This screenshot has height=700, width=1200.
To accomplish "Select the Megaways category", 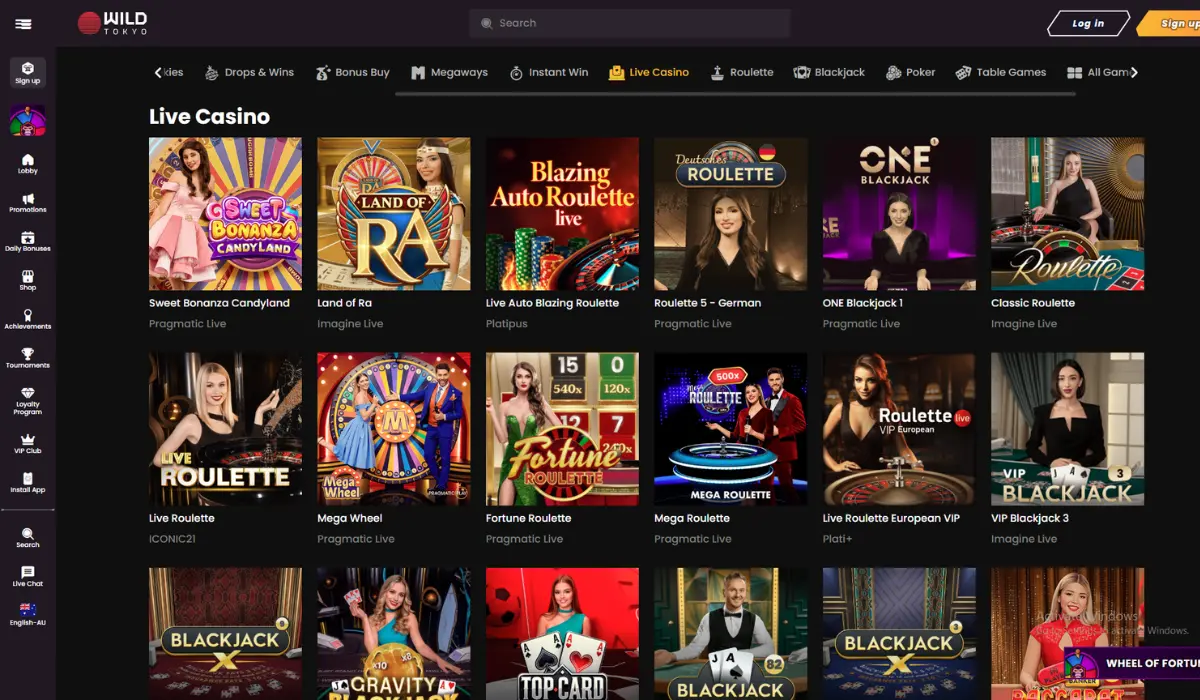I will pos(449,72).
